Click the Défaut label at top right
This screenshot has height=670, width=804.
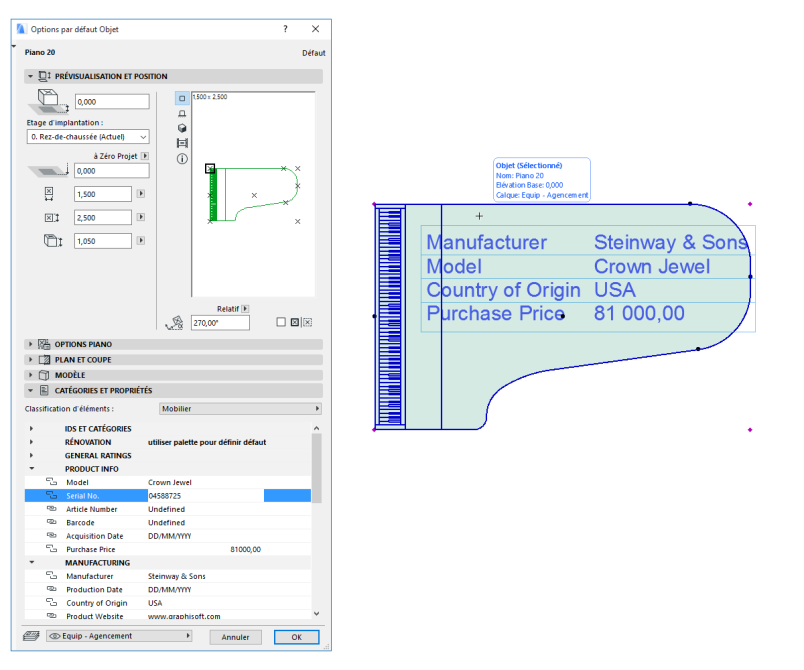[x=314, y=53]
